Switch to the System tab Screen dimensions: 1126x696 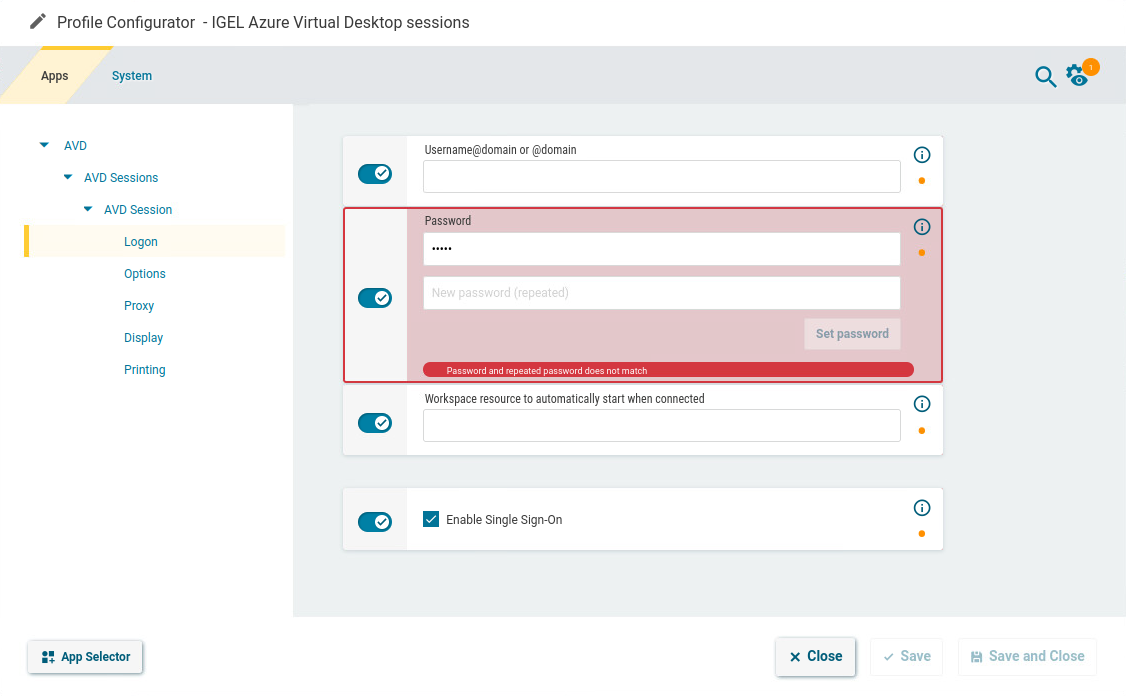(x=132, y=76)
